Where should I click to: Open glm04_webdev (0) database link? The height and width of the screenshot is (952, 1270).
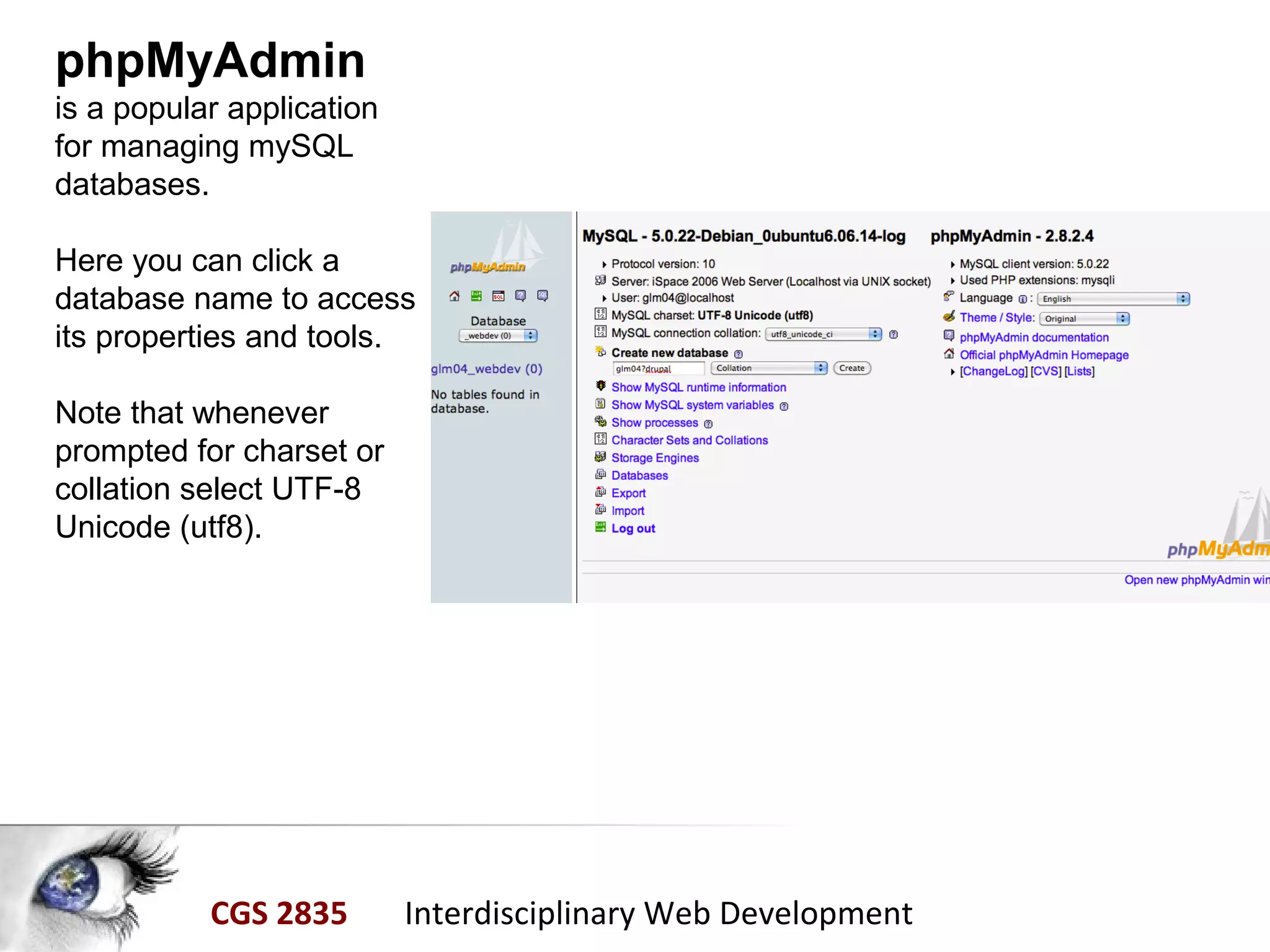487,369
